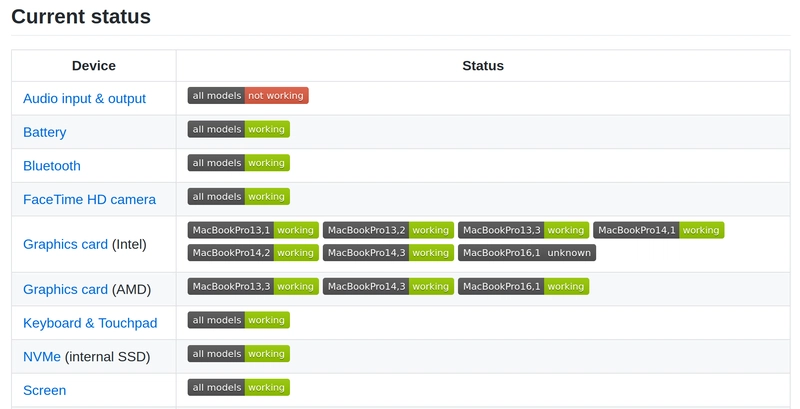Click the MacBookPro14,3 badge in AMD row
This screenshot has width=800, height=409.
[388, 286]
